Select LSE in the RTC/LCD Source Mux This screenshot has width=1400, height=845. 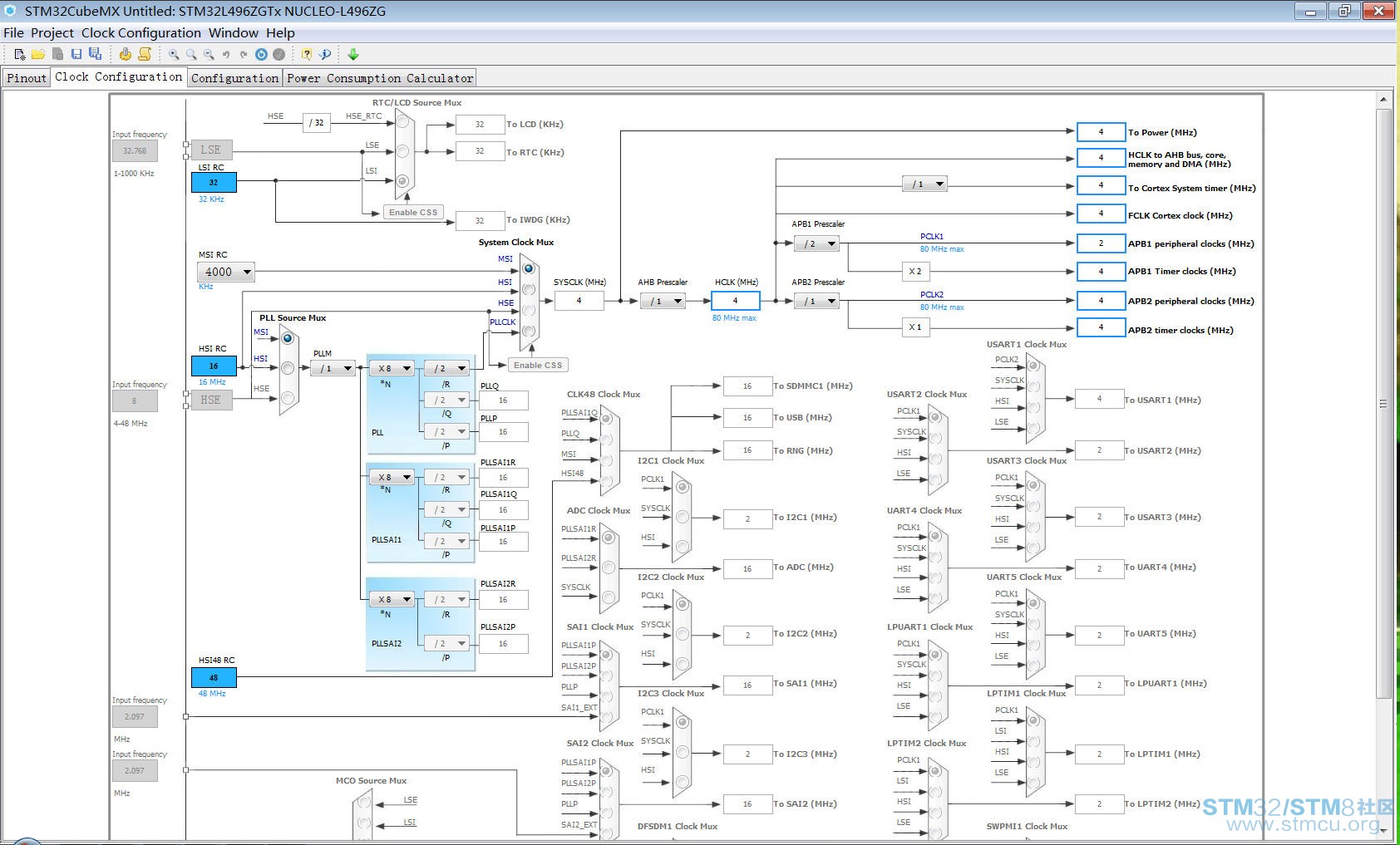(403, 151)
